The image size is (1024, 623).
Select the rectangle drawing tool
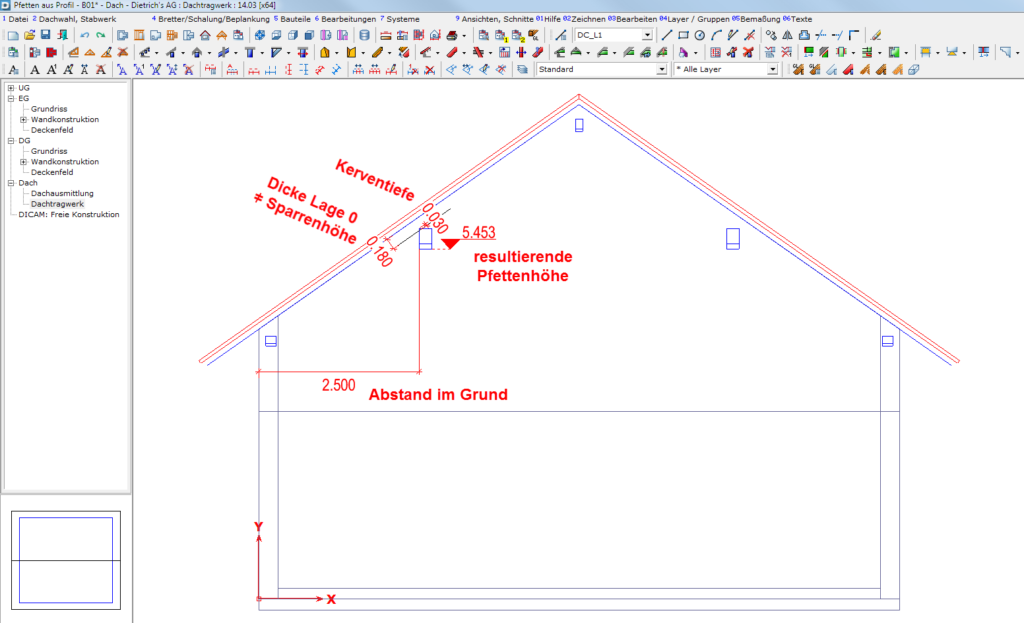coord(683,35)
